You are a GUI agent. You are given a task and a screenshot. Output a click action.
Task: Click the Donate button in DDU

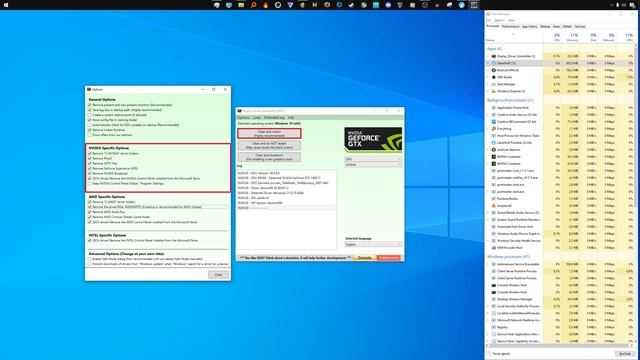364,258
